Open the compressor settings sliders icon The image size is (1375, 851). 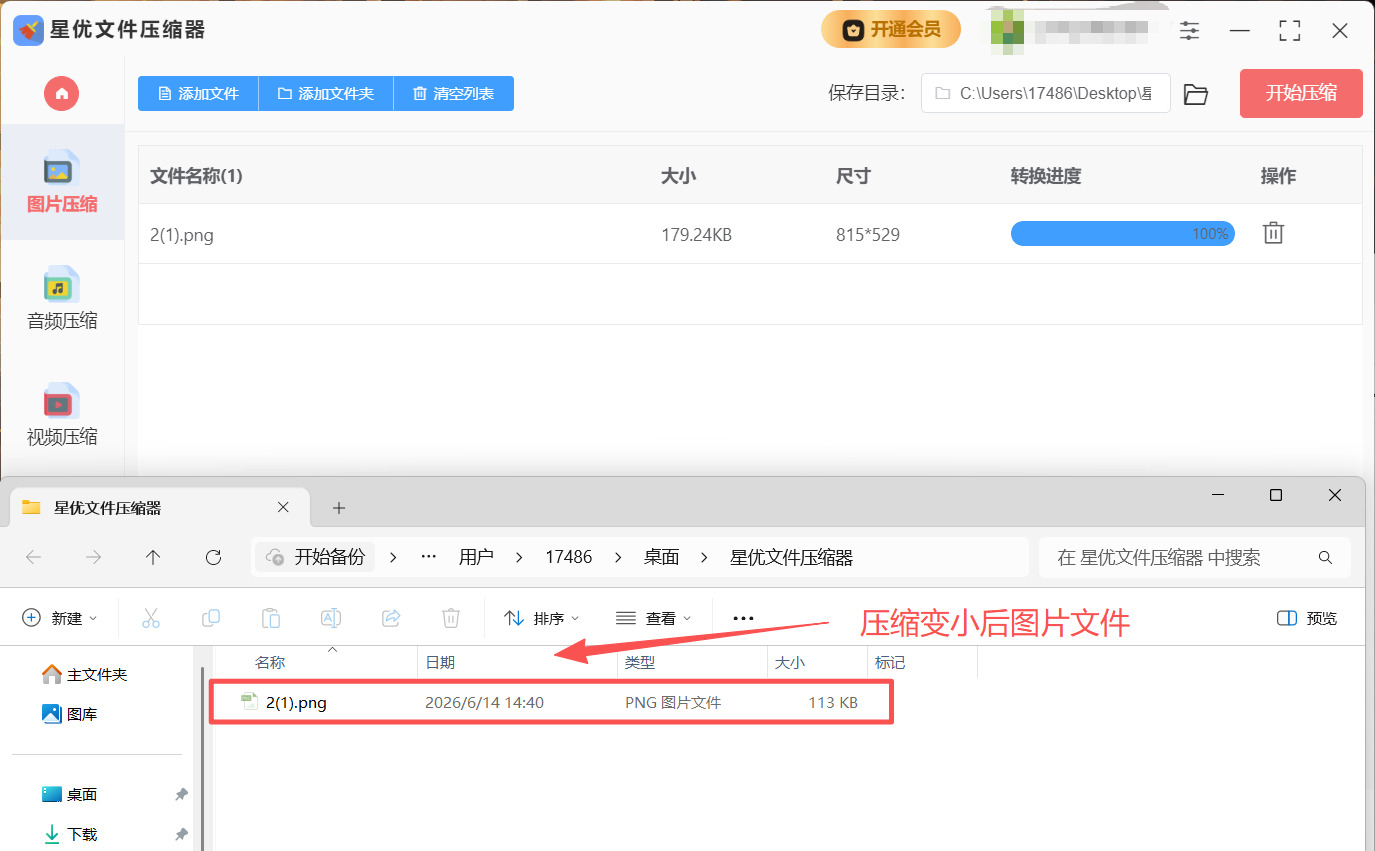pos(1189,30)
